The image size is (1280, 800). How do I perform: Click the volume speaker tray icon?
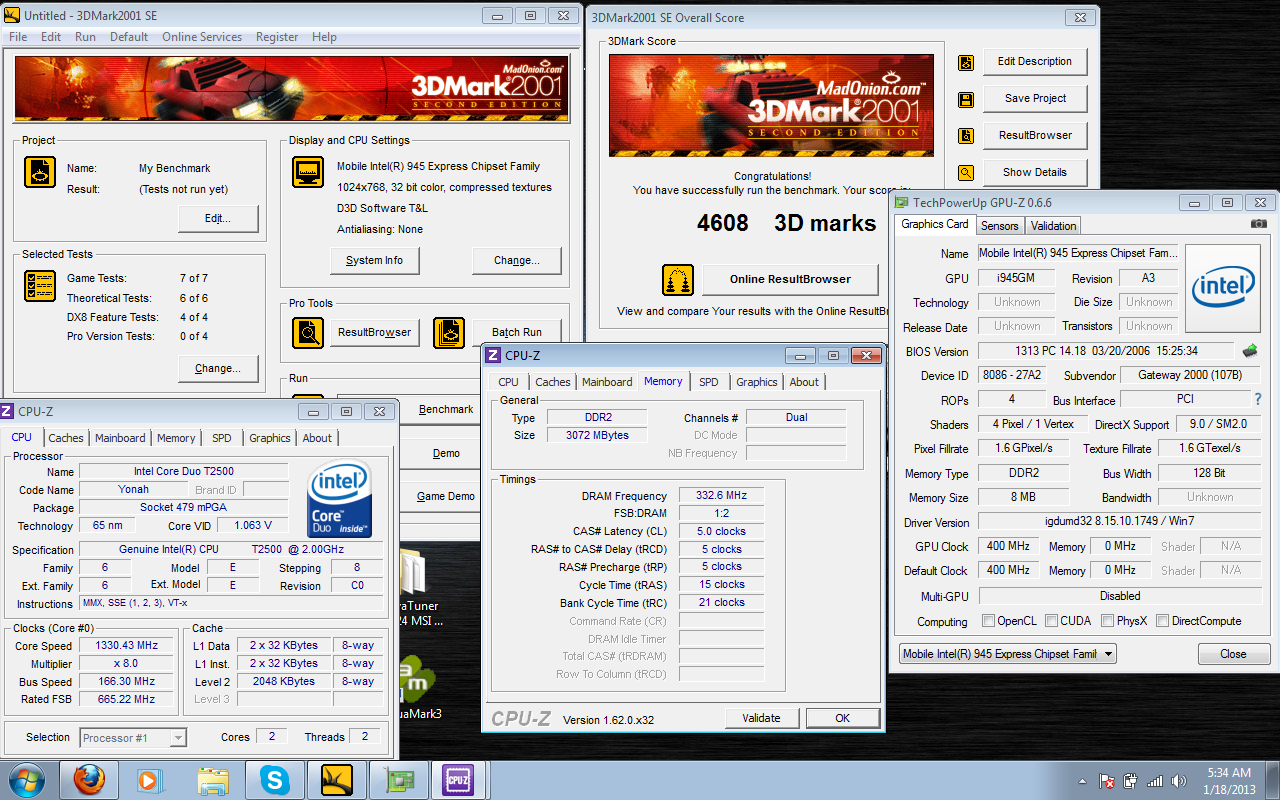pyautogui.click(x=1181, y=780)
